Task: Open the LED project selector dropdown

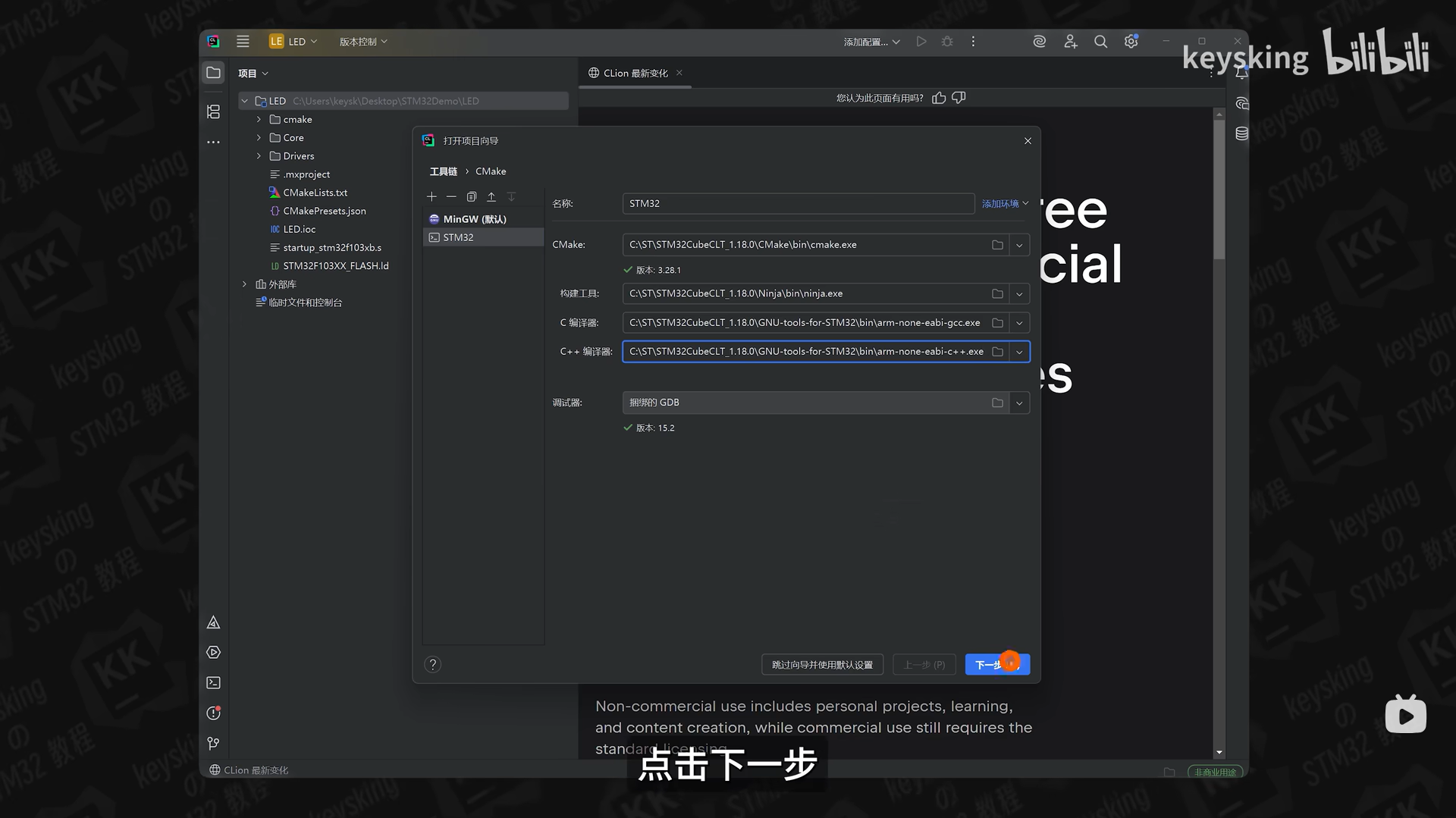Action: [293, 42]
